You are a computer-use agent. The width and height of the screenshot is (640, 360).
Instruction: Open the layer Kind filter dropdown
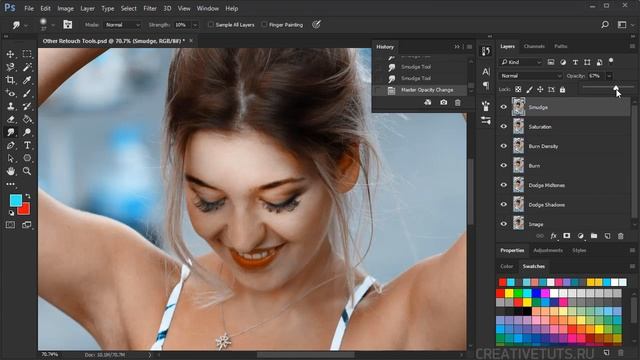[x=520, y=62]
